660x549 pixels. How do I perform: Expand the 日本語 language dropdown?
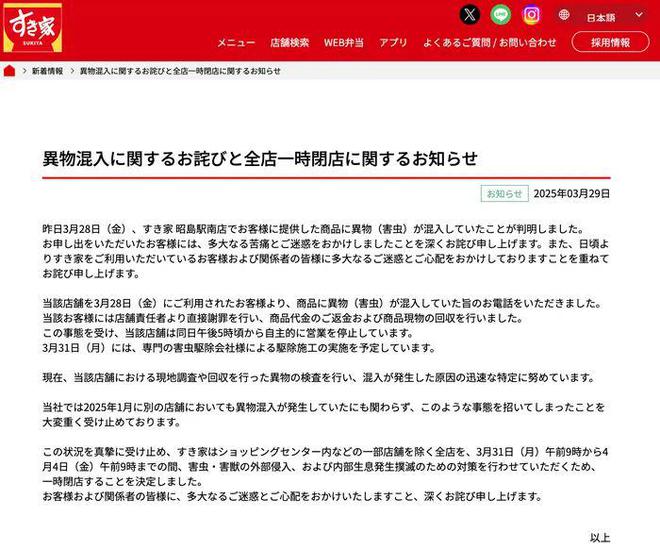tap(604, 16)
